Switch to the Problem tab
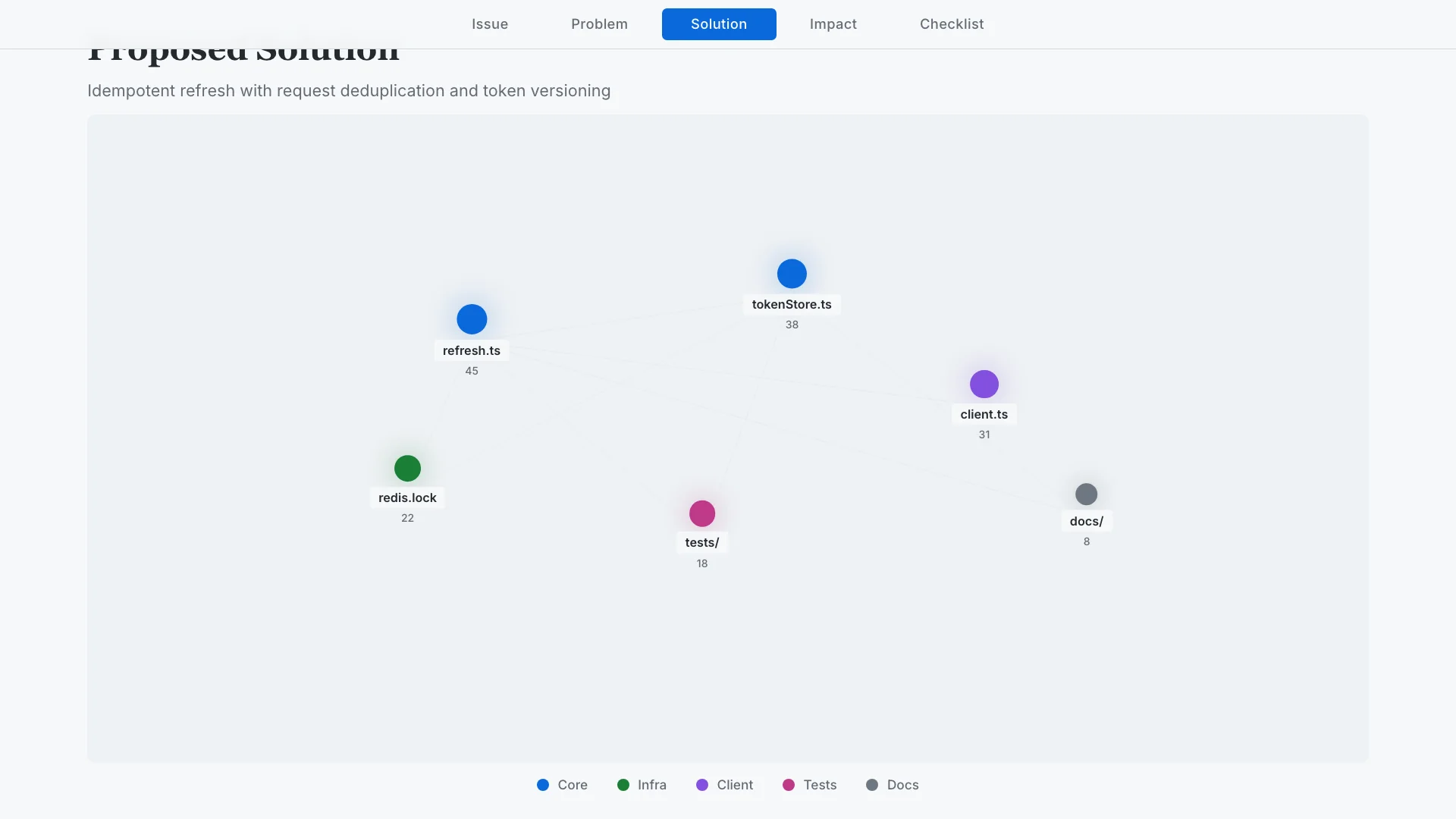Screen dimensions: 1456x819 599,24
